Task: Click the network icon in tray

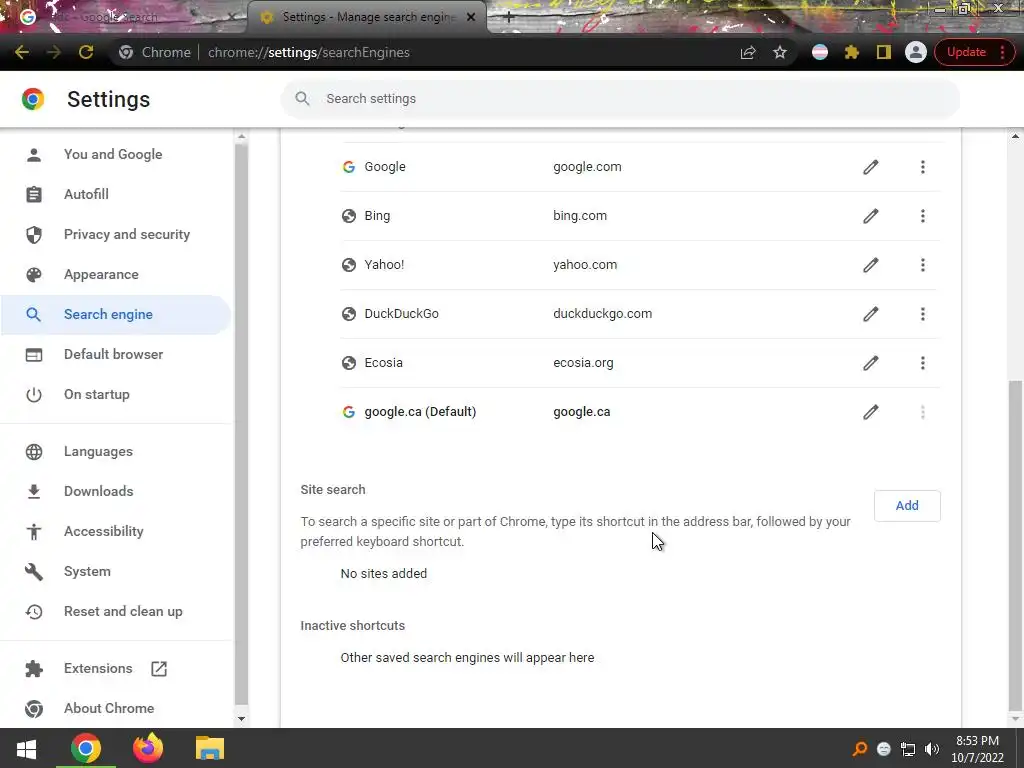Action: (x=908, y=749)
